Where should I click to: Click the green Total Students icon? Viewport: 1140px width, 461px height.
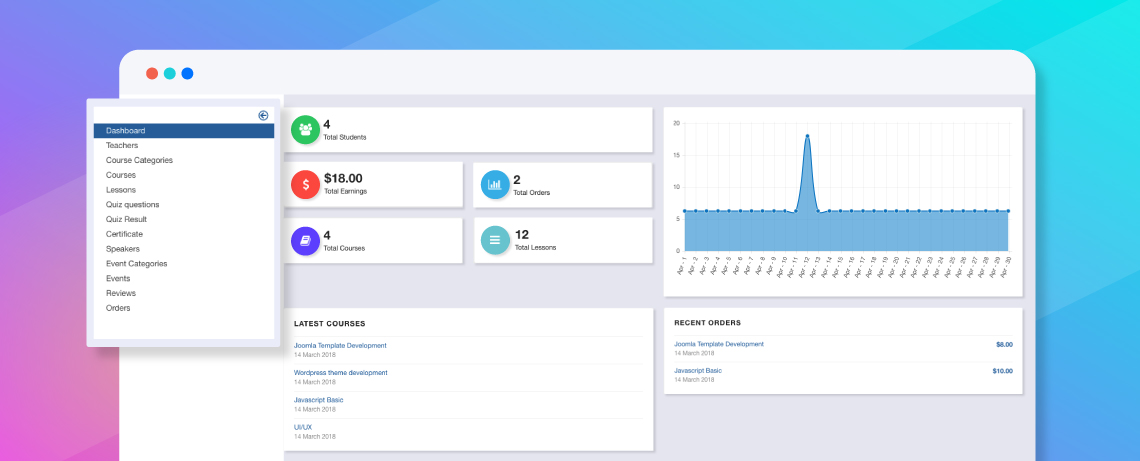tap(305, 129)
